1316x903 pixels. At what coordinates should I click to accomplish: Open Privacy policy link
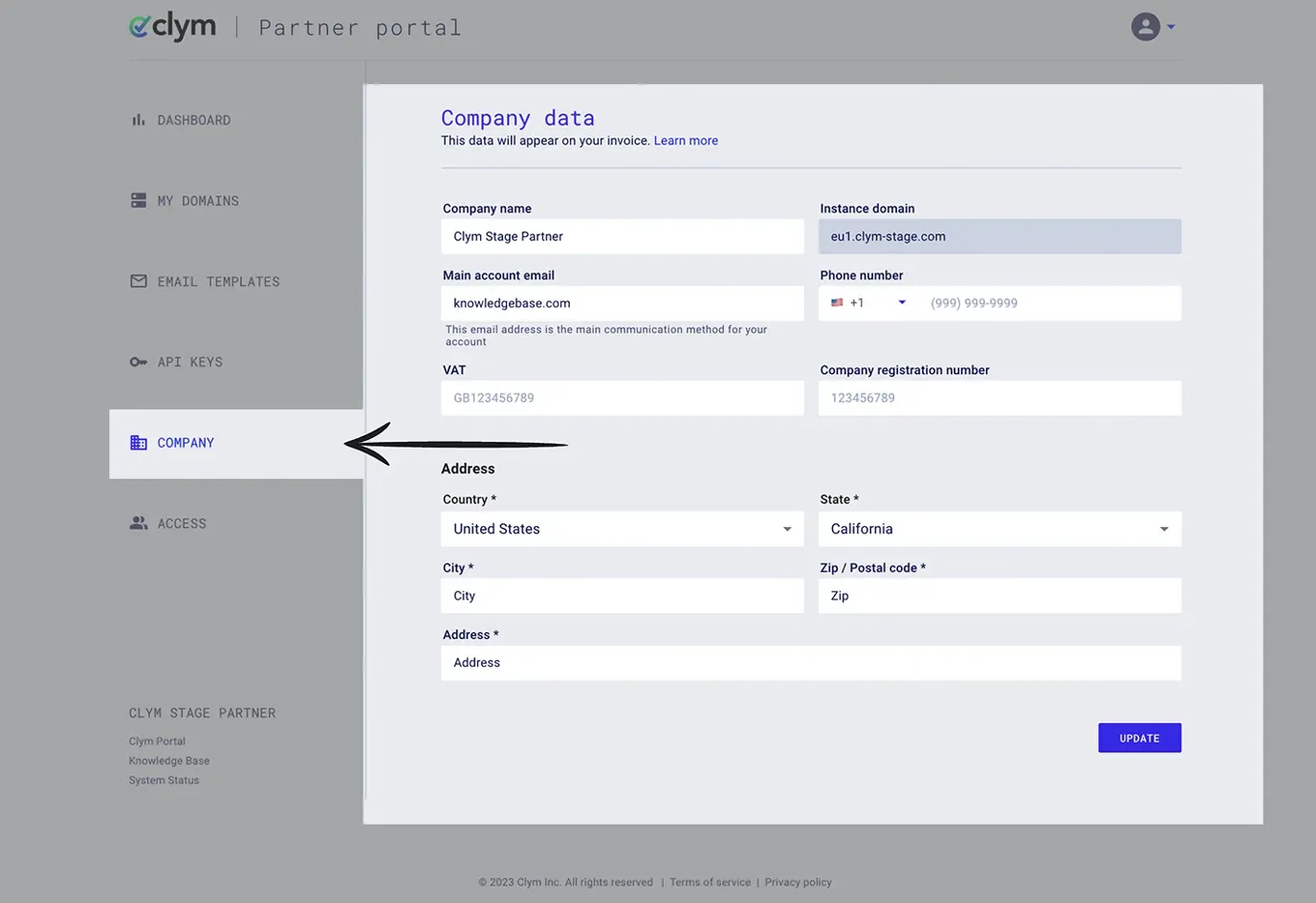[798, 882]
